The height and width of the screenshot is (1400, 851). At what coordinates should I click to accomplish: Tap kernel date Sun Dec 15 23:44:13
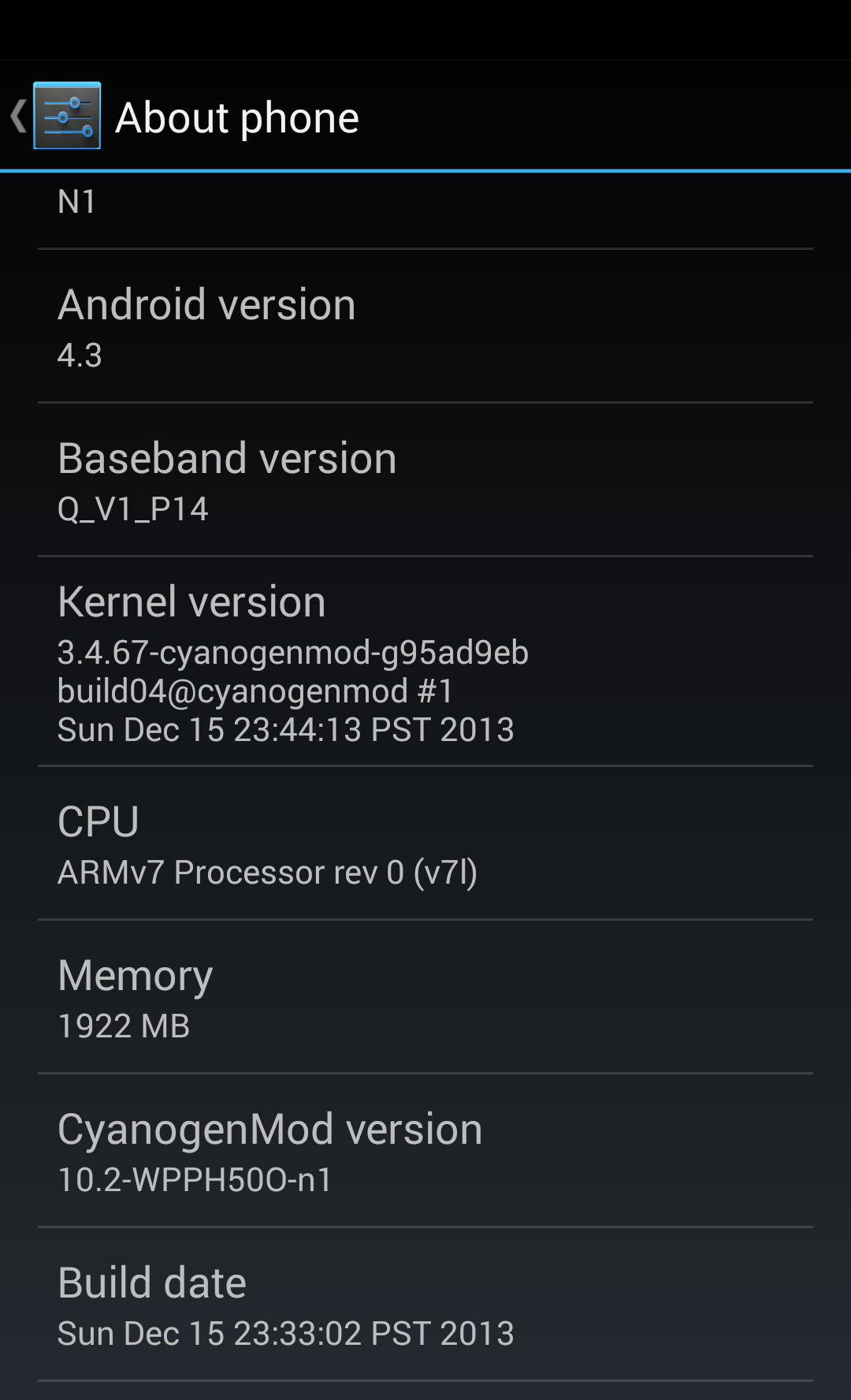(286, 730)
